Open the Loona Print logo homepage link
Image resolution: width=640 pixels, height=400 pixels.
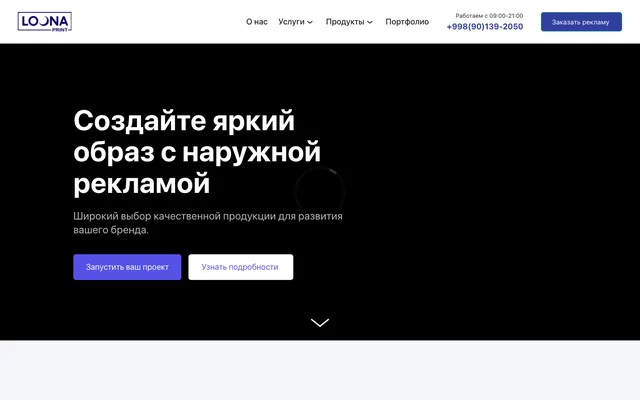(44, 22)
